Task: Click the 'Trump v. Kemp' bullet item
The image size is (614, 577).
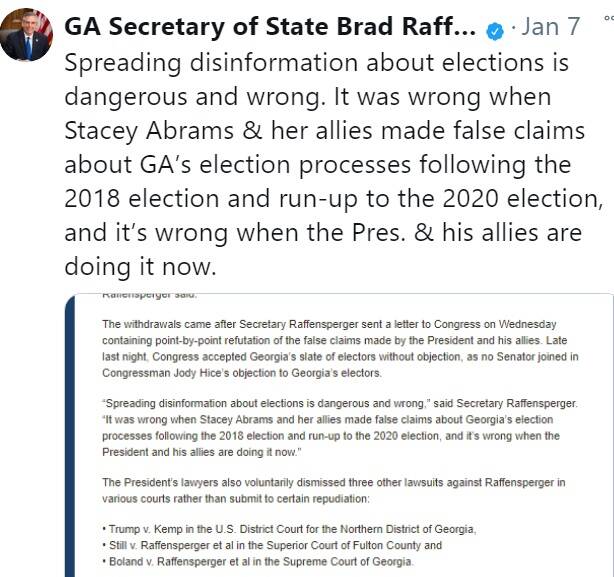Action: tap(289, 529)
